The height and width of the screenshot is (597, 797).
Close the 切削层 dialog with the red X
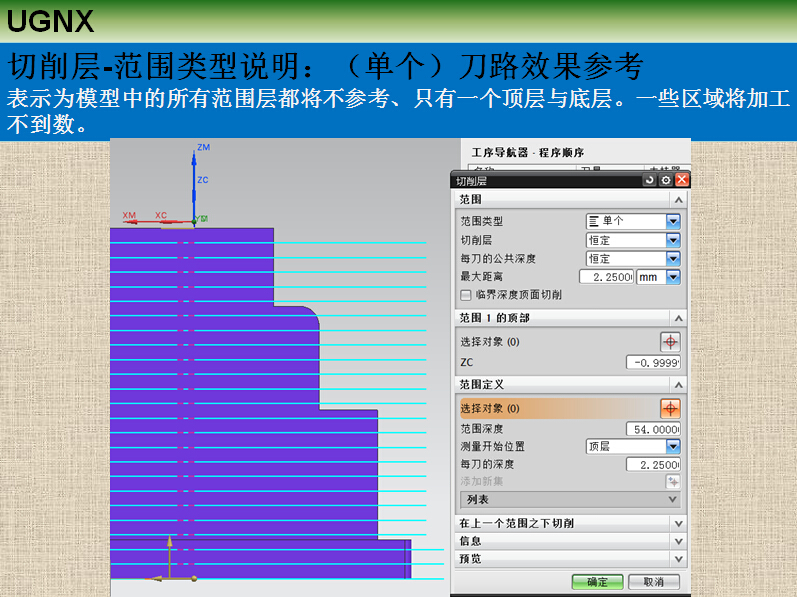click(x=682, y=180)
